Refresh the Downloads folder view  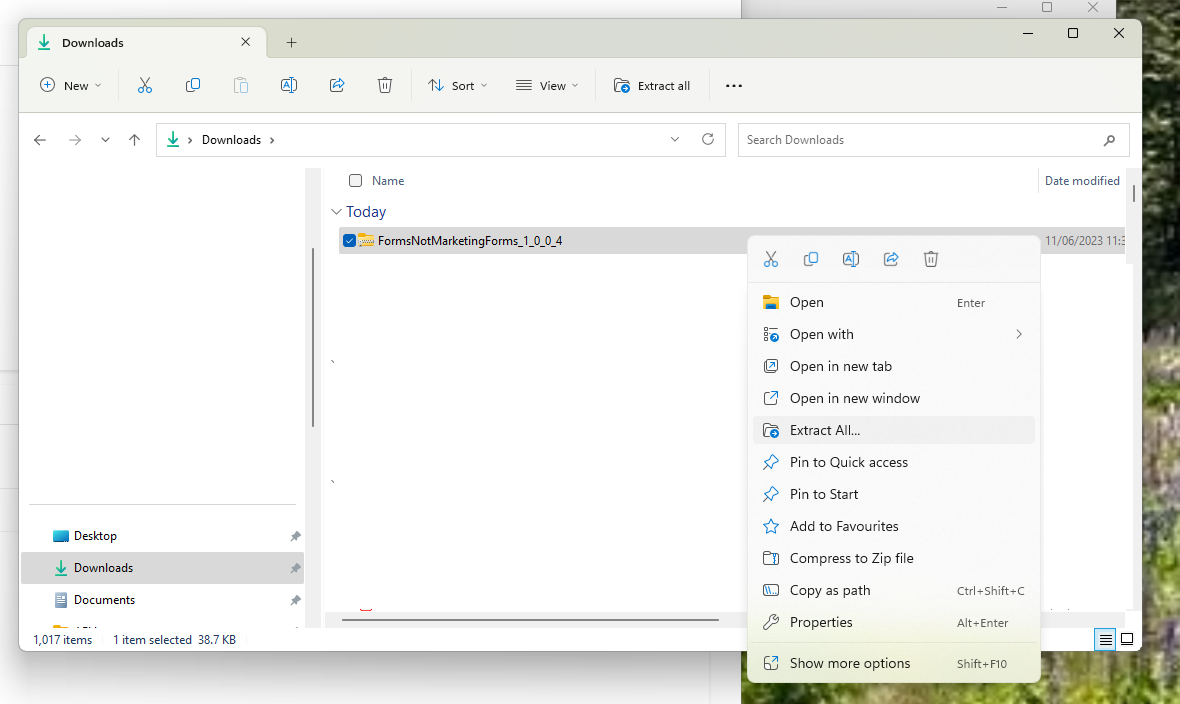pos(707,139)
